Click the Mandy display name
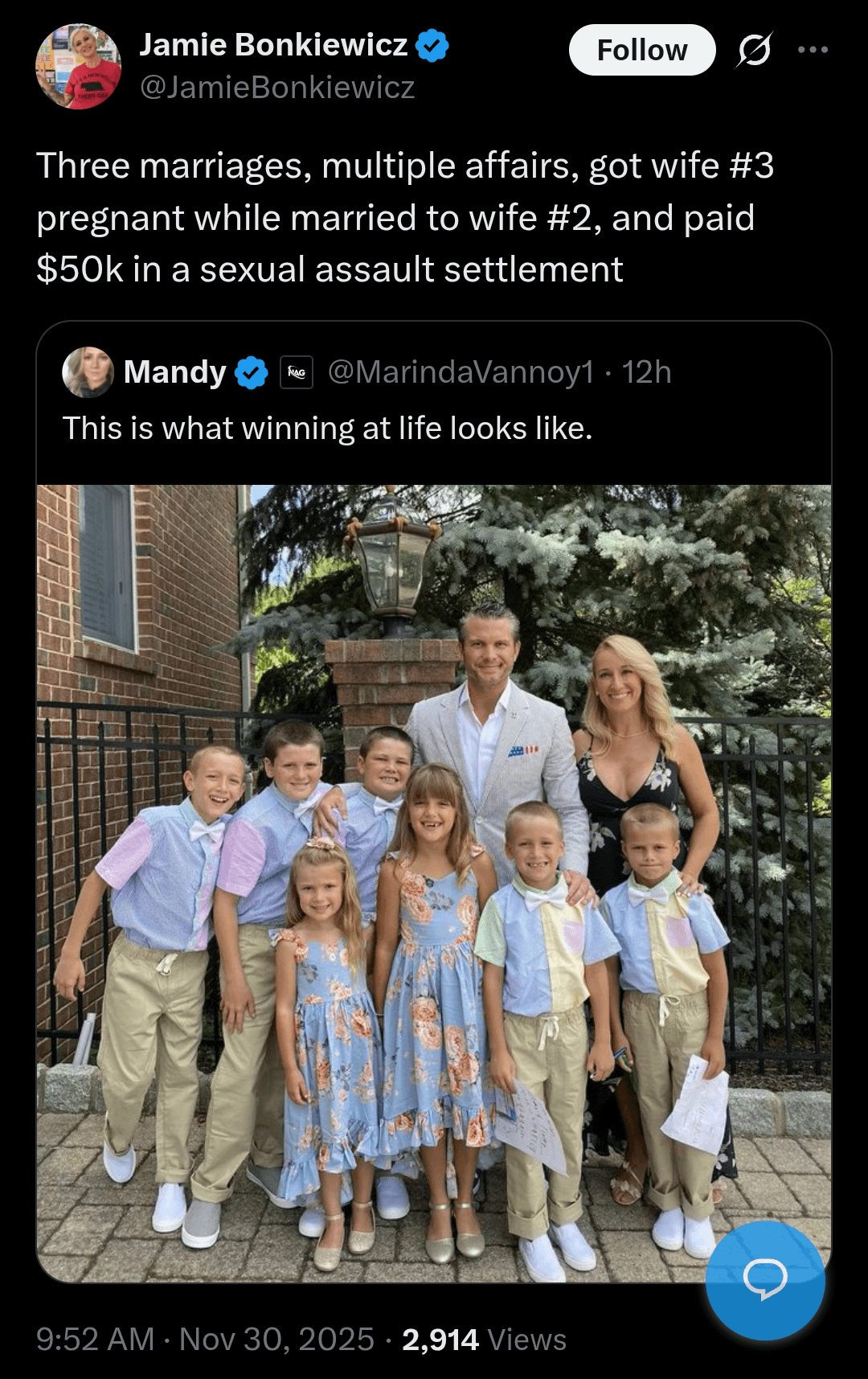 tap(174, 372)
